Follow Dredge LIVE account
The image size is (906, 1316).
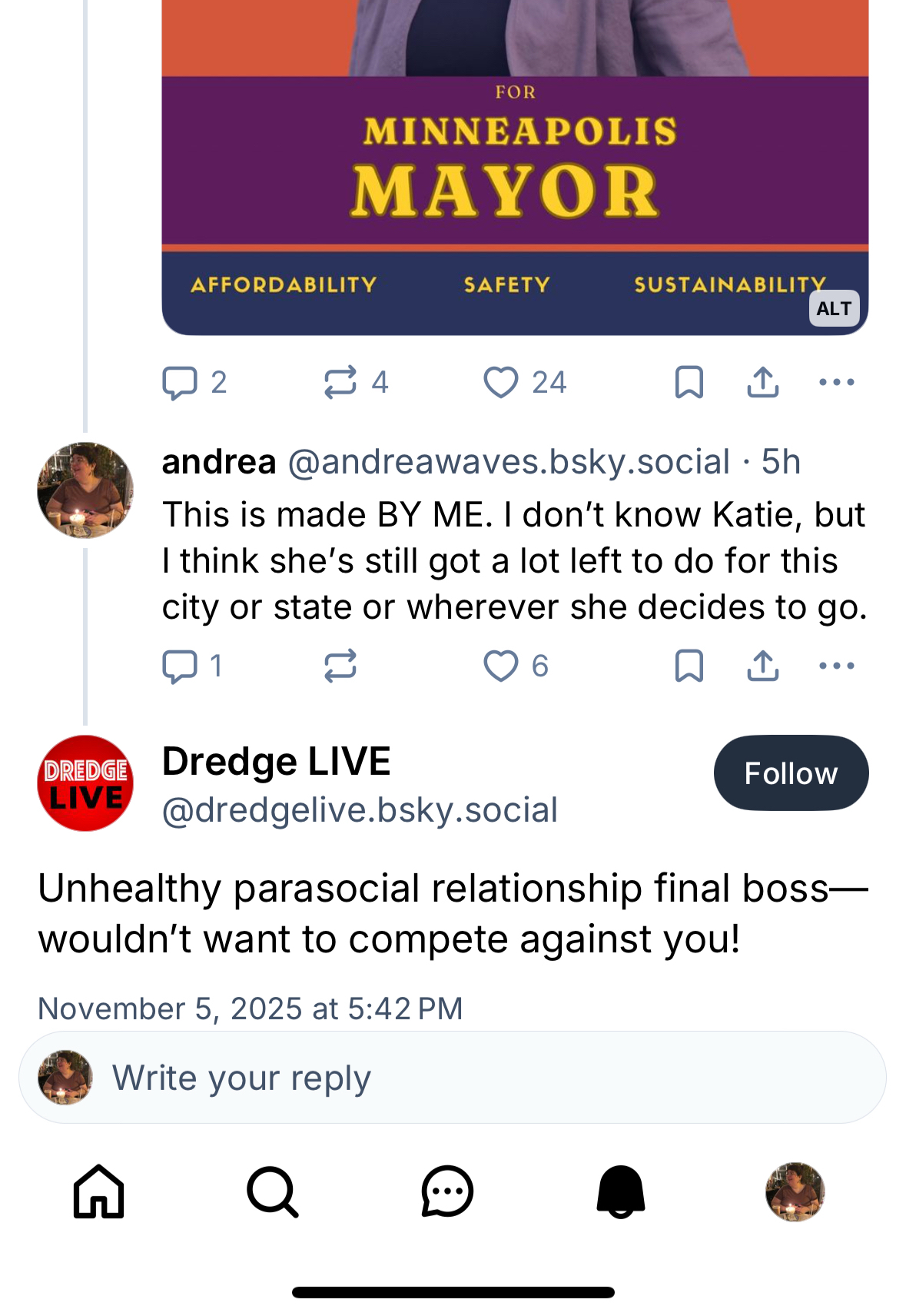click(791, 773)
